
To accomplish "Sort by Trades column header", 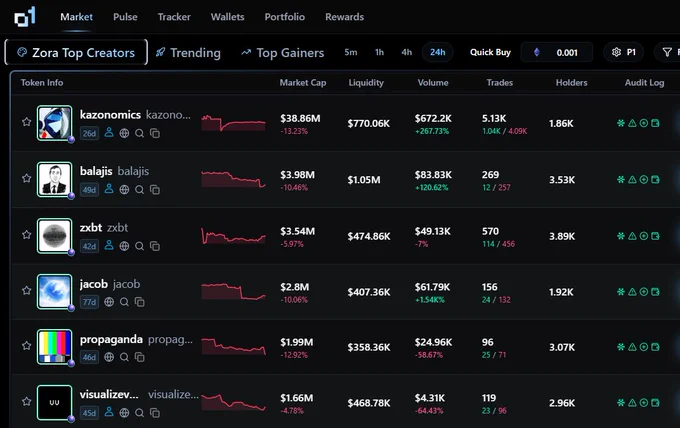I will coord(500,82).
